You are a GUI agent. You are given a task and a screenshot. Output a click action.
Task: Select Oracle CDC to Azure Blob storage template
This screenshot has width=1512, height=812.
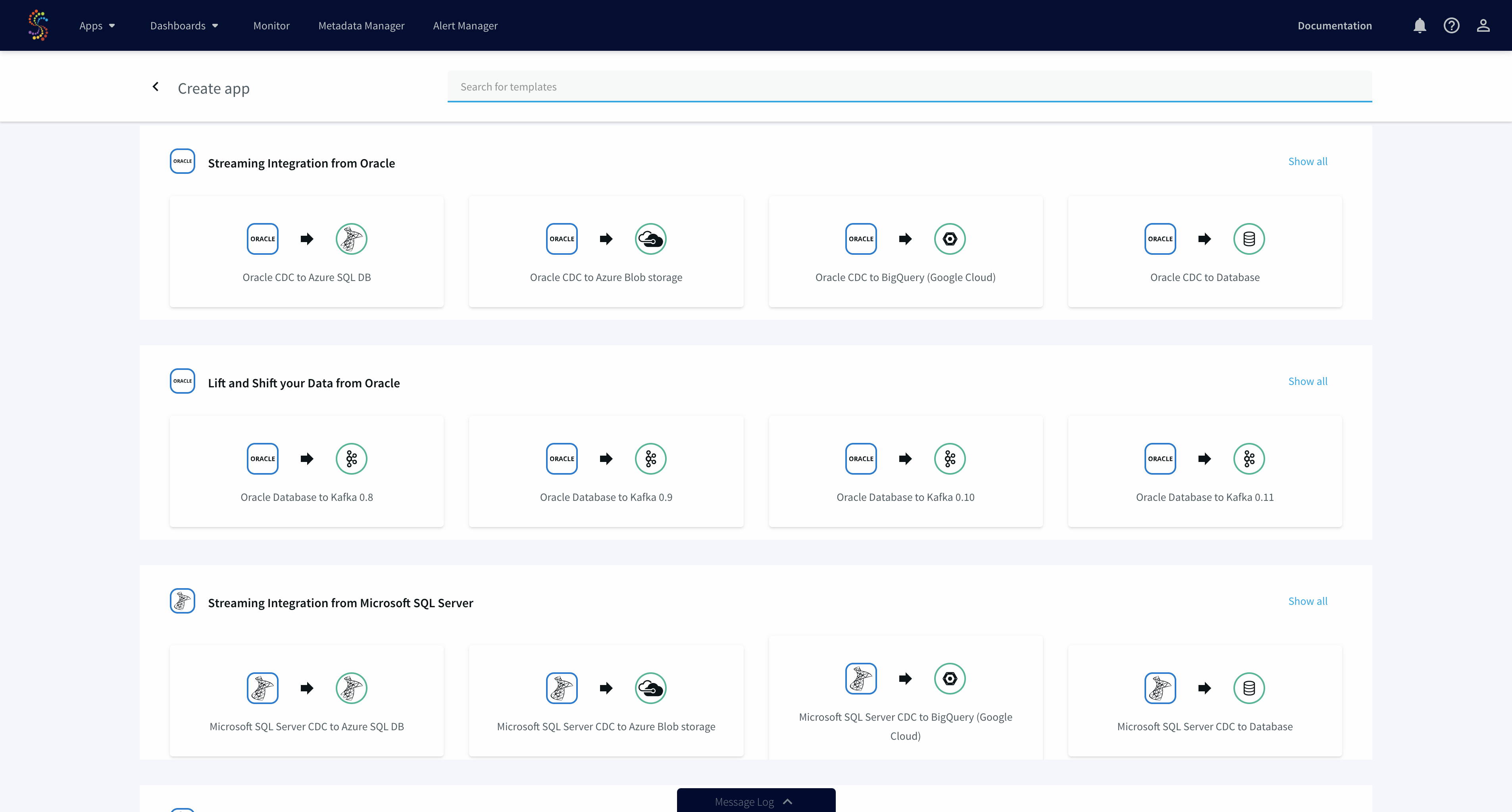click(606, 251)
